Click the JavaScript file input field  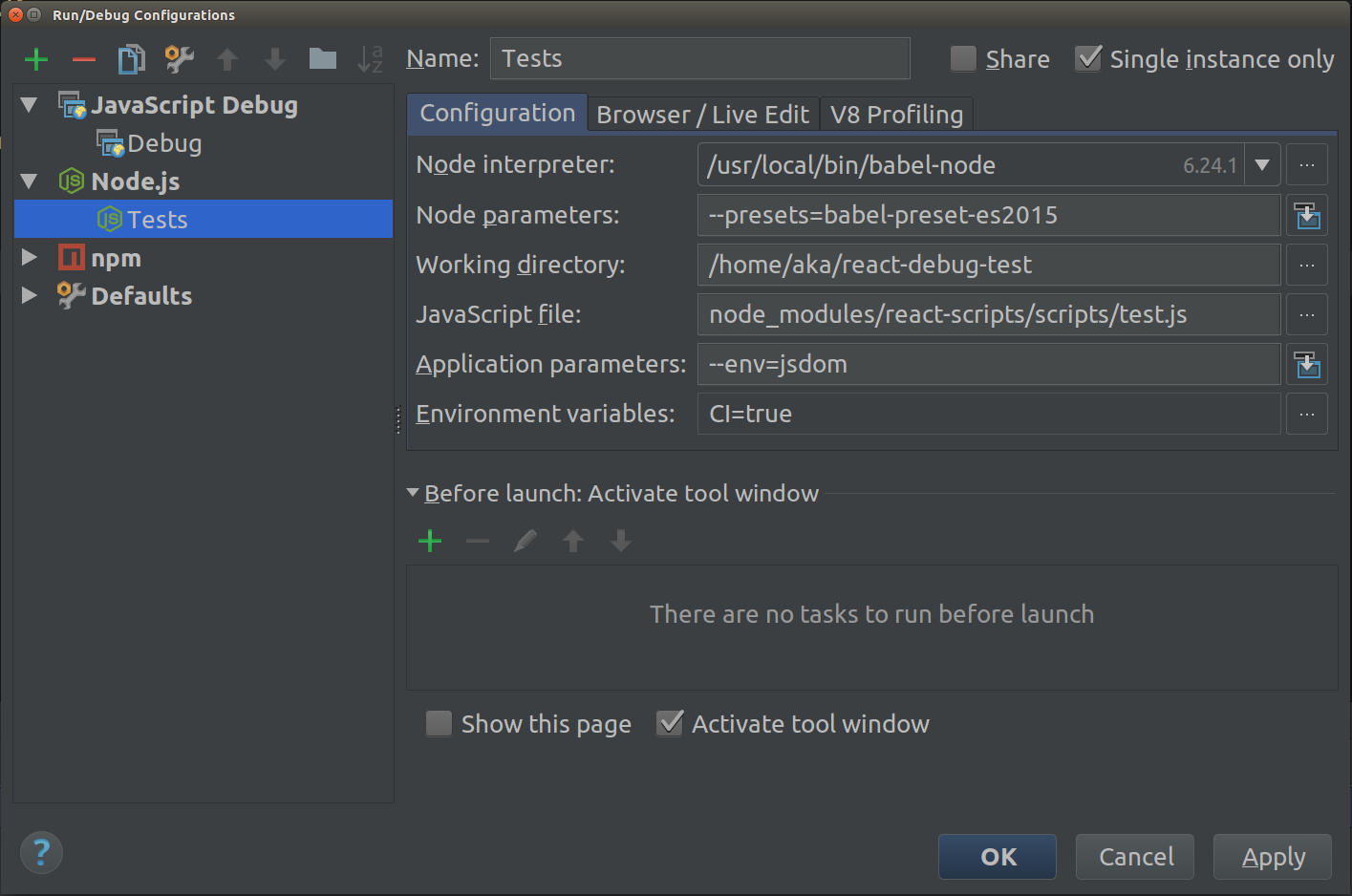pos(988,315)
